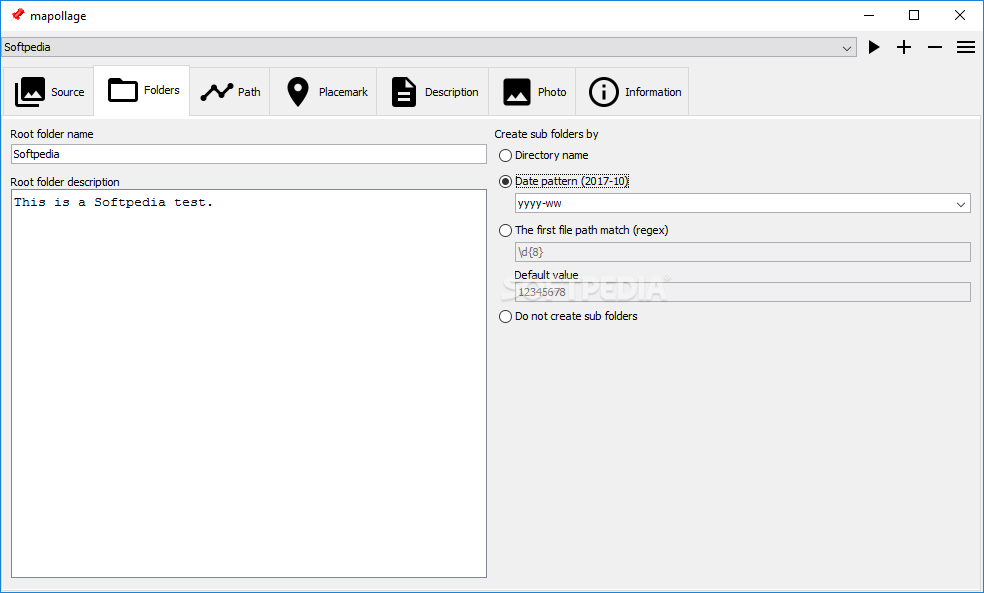The width and height of the screenshot is (984, 593).
Task: Click inside the Root folder description box
Action: click(x=249, y=383)
